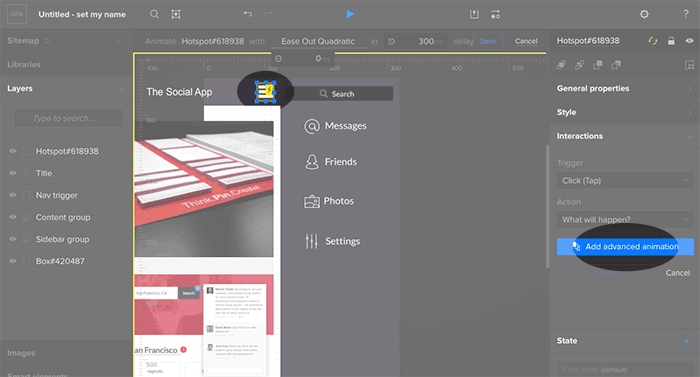Hide the Nav trigger layer
Viewport: 700px width, 377px height.
pos(12,195)
